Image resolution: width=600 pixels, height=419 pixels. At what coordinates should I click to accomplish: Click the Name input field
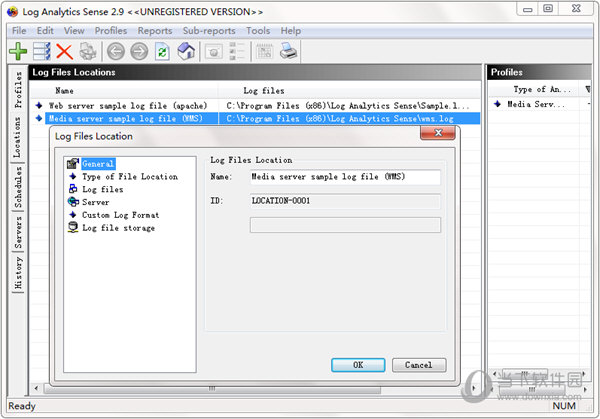pyautogui.click(x=345, y=177)
